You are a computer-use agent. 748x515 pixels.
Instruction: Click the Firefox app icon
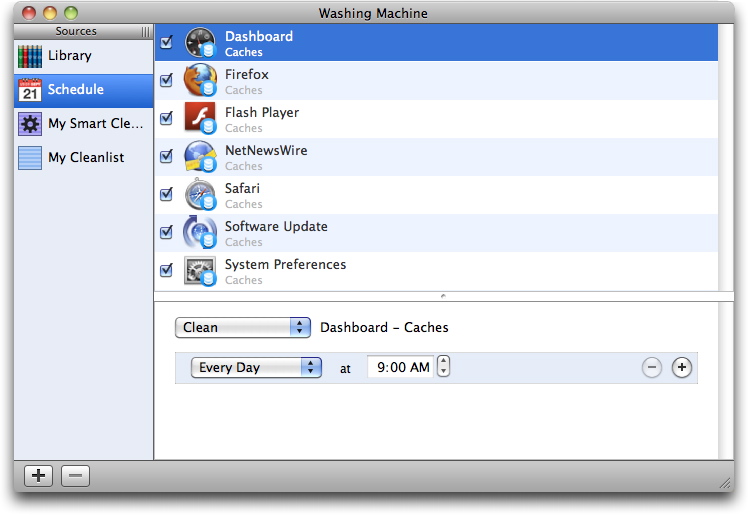point(200,80)
